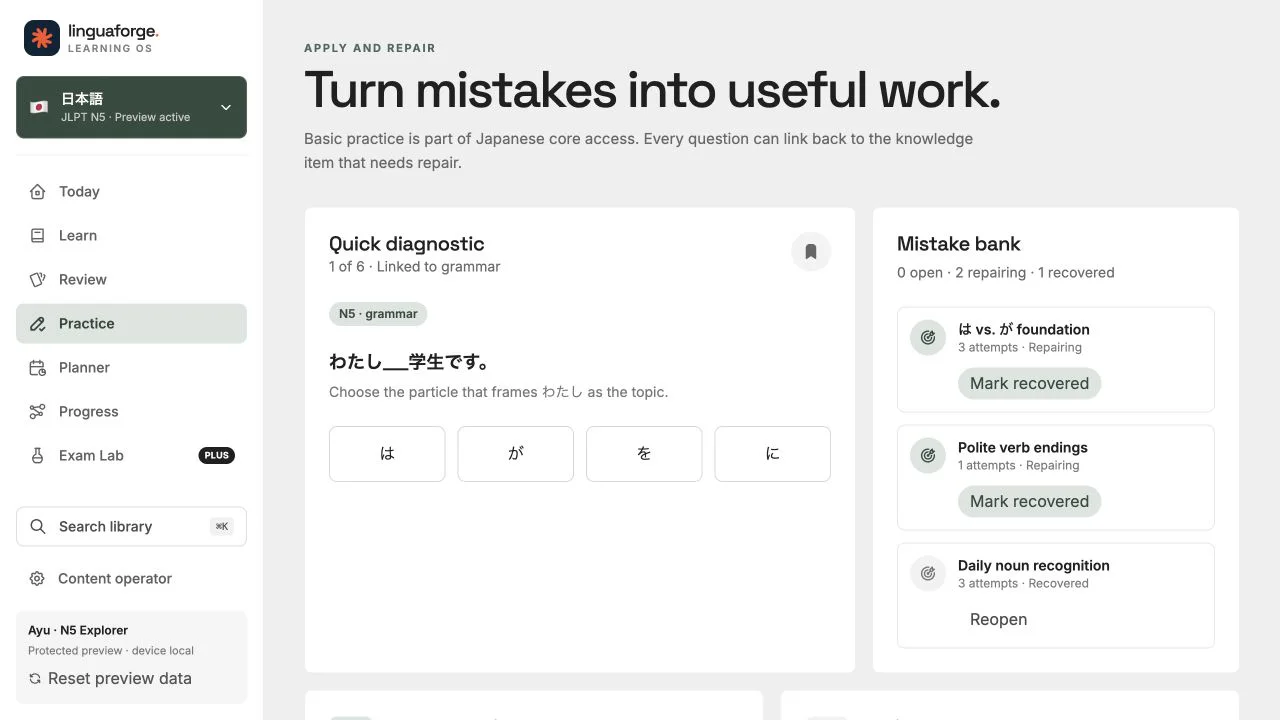Choose the が particle answer
The height and width of the screenshot is (720, 1280).
click(516, 454)
